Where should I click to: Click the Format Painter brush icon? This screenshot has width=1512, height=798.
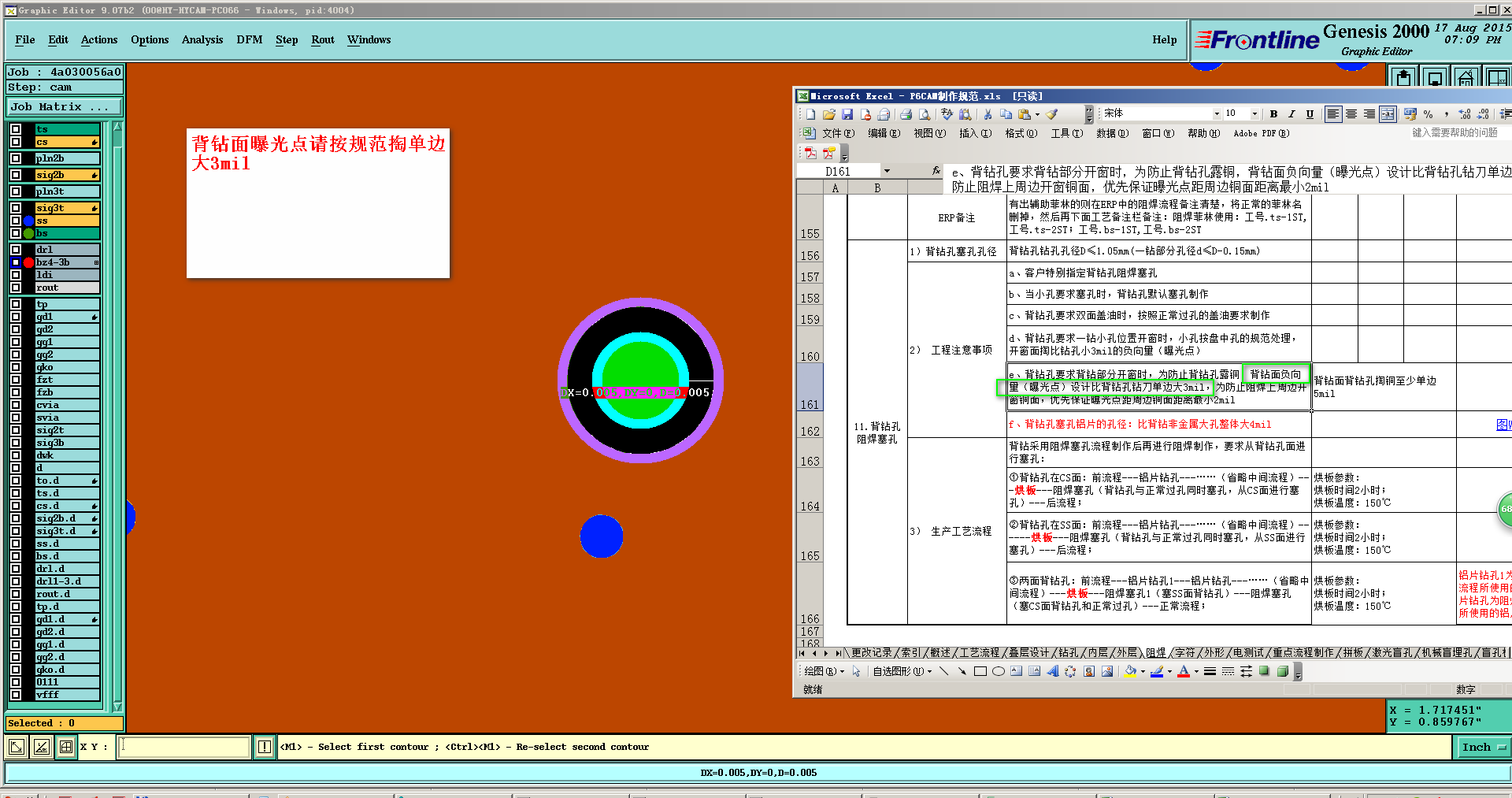pos(1052,114)
